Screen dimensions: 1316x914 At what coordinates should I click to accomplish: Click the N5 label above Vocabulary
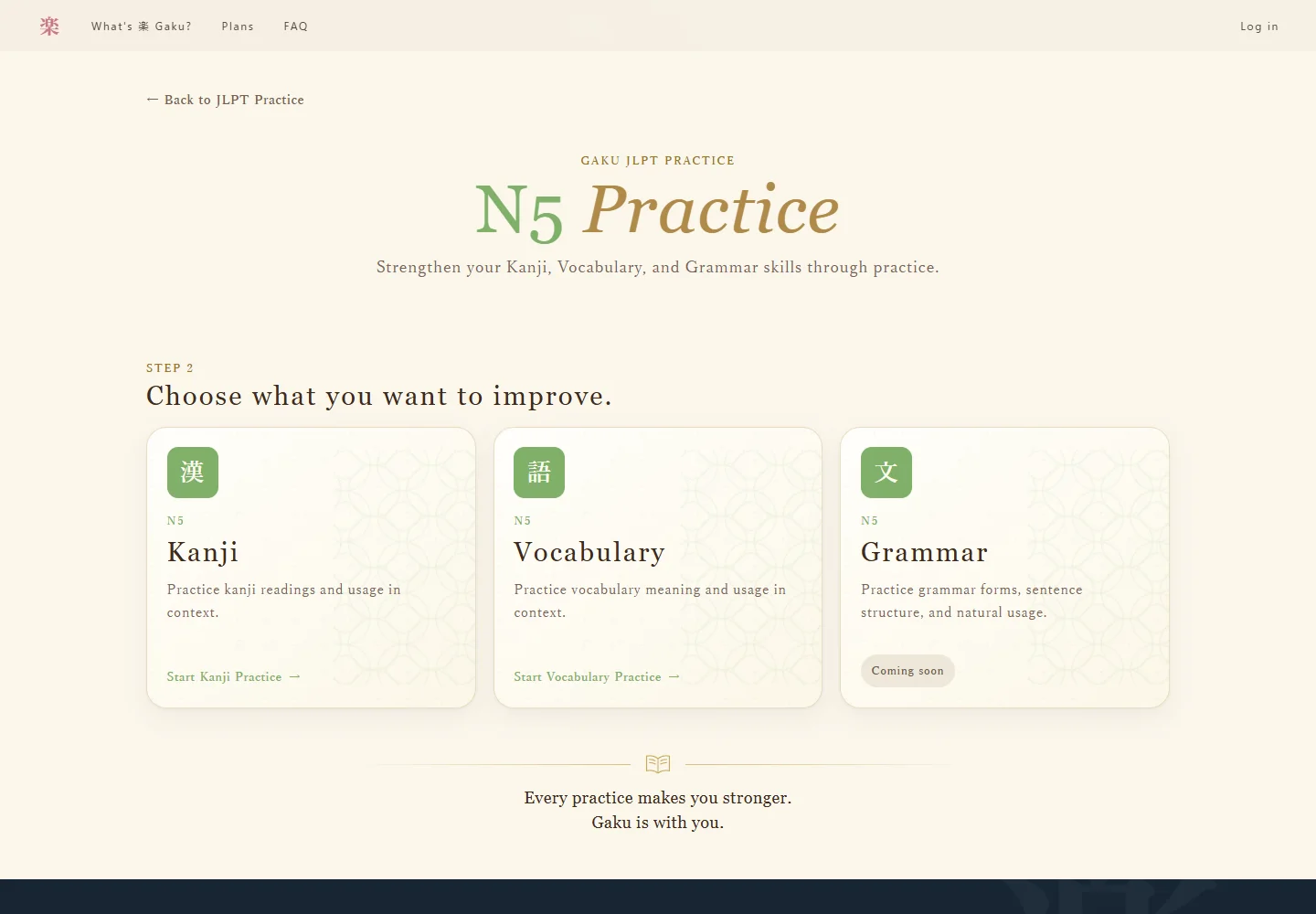pyautogui.click(x=523, y=521)
